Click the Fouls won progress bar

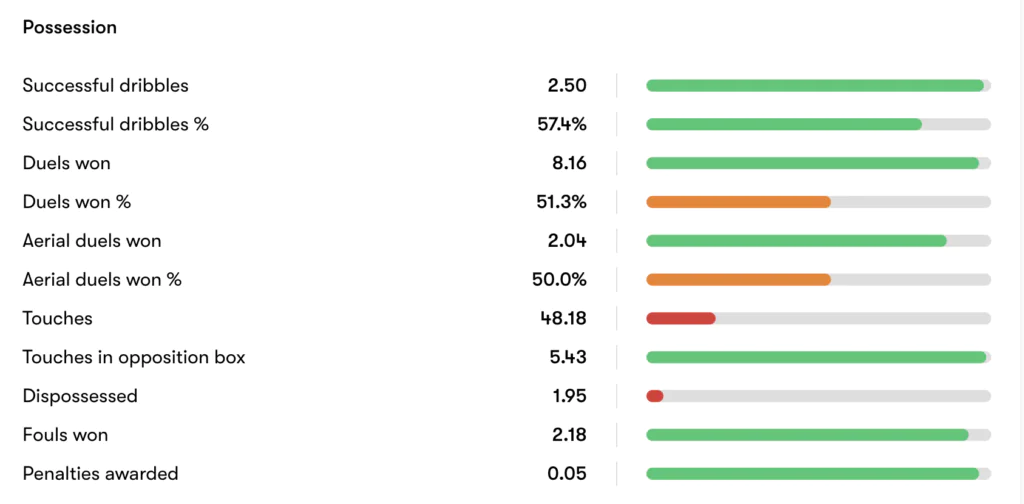click(x=807, y=435)
